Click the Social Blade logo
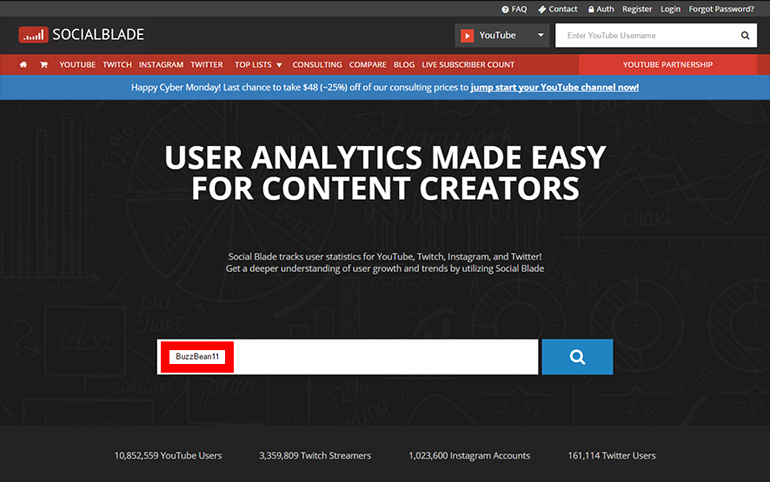Viewport: 770px width, 482px height. point(81,34)
